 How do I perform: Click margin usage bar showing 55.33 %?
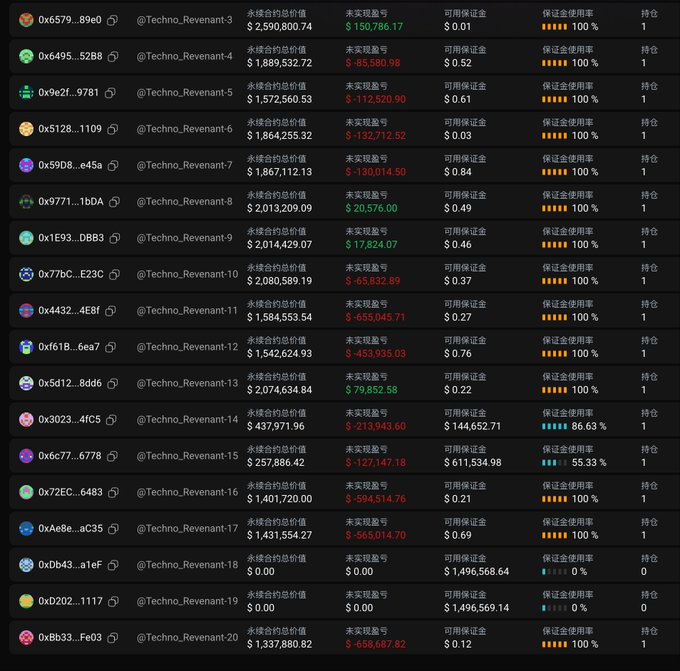point(554,463)
